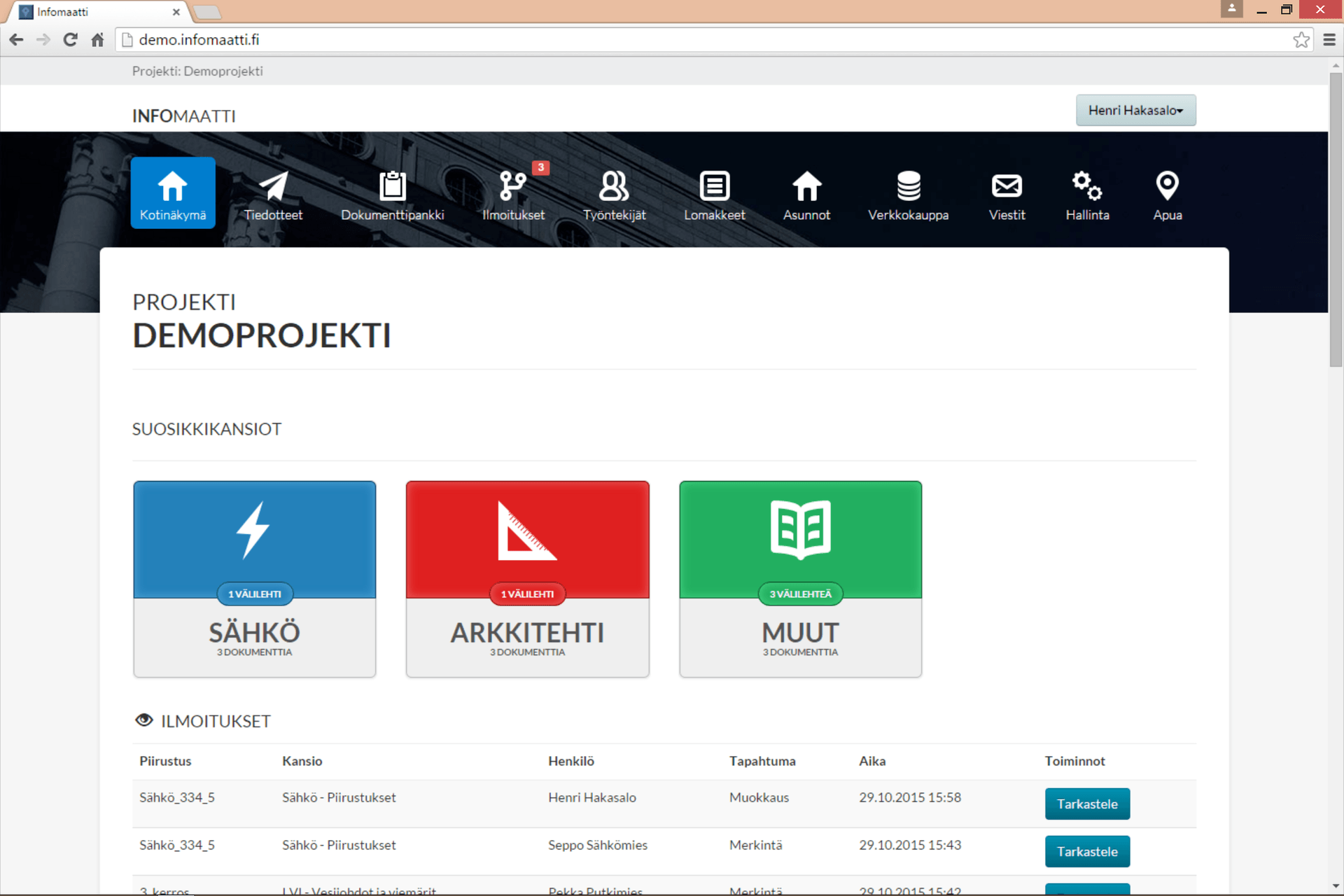Click the 3 välilehteä badge on Muut

[800, 594]
